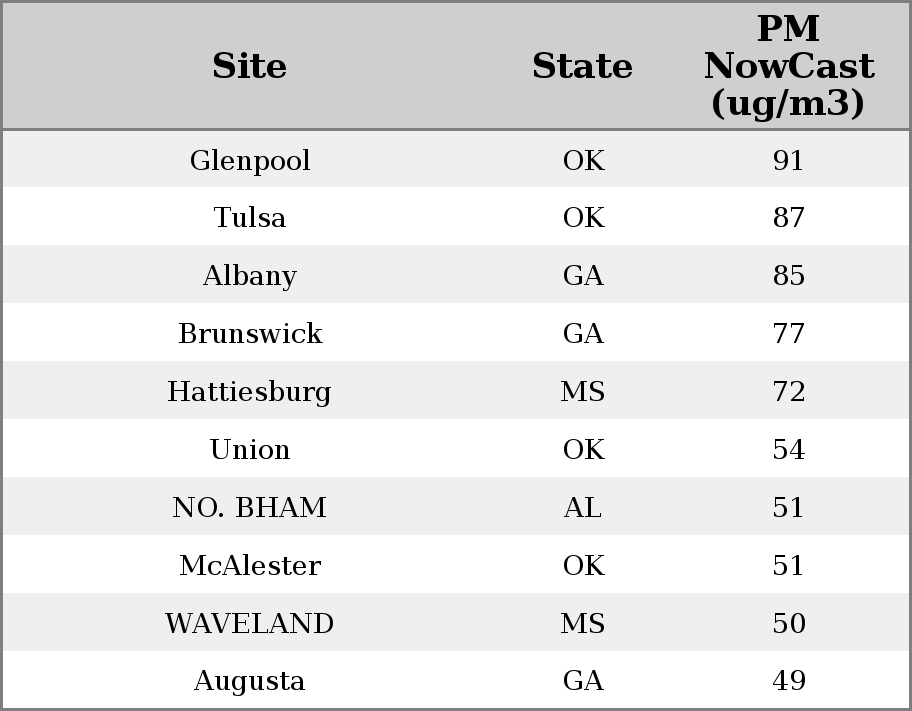Select the Tulsa site cell
This screenshot has height=711, width=912.
coord(250,218)
